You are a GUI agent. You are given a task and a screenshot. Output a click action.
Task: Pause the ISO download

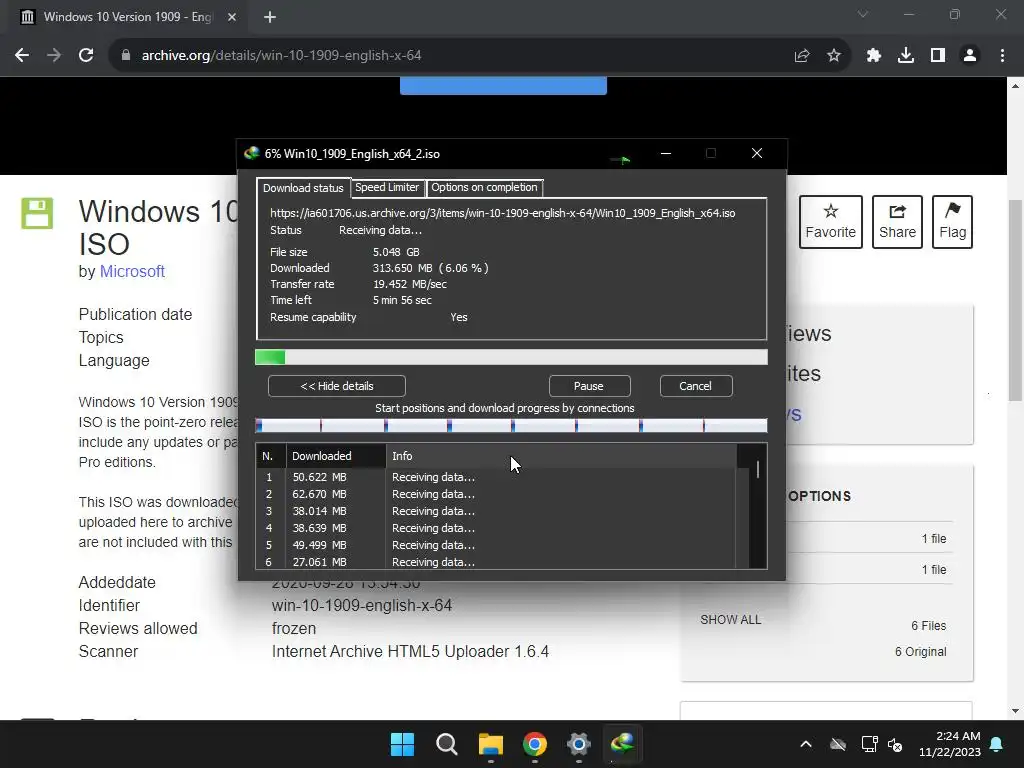588,386
